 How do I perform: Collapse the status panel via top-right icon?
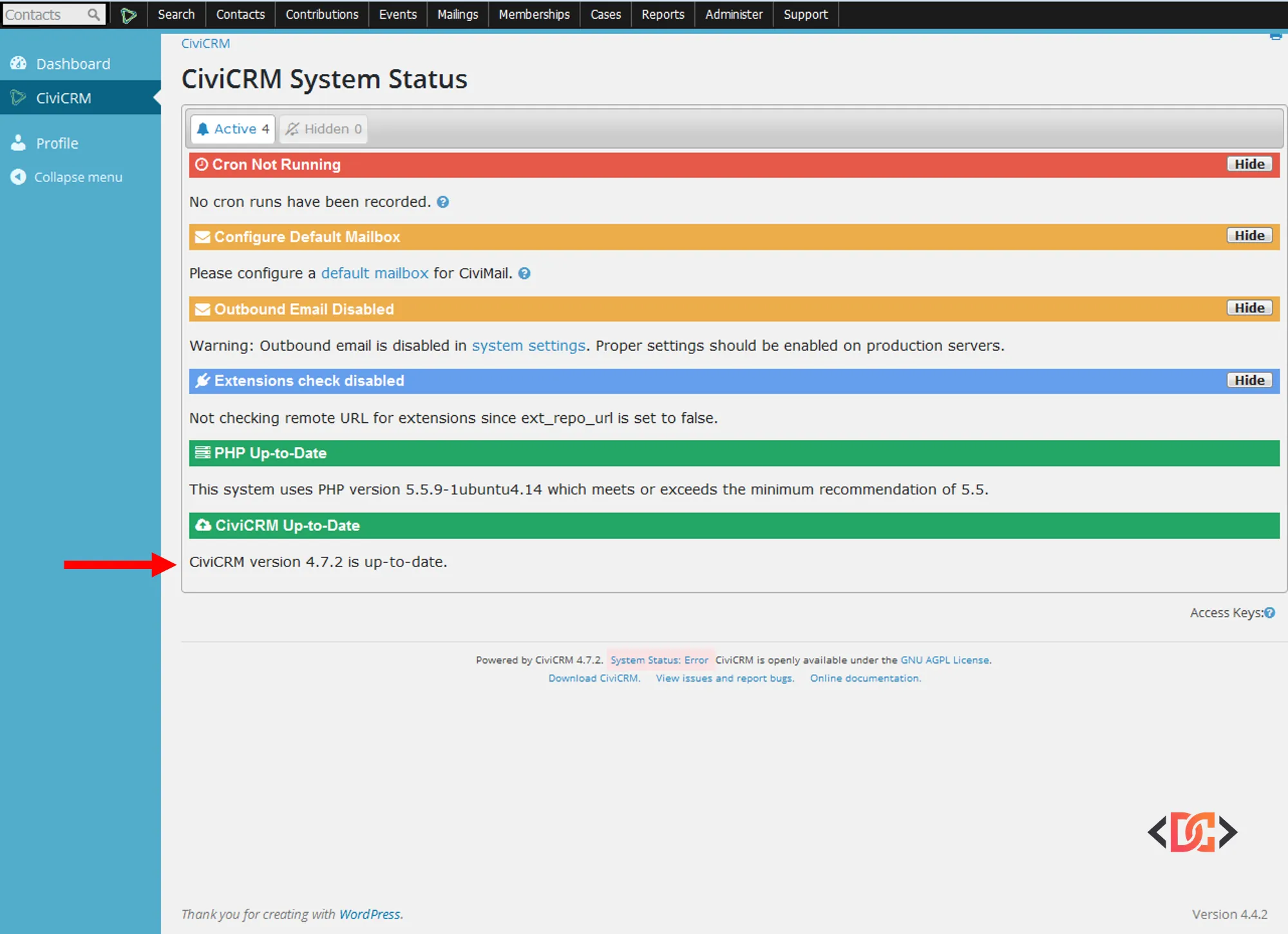(1274, 36)
